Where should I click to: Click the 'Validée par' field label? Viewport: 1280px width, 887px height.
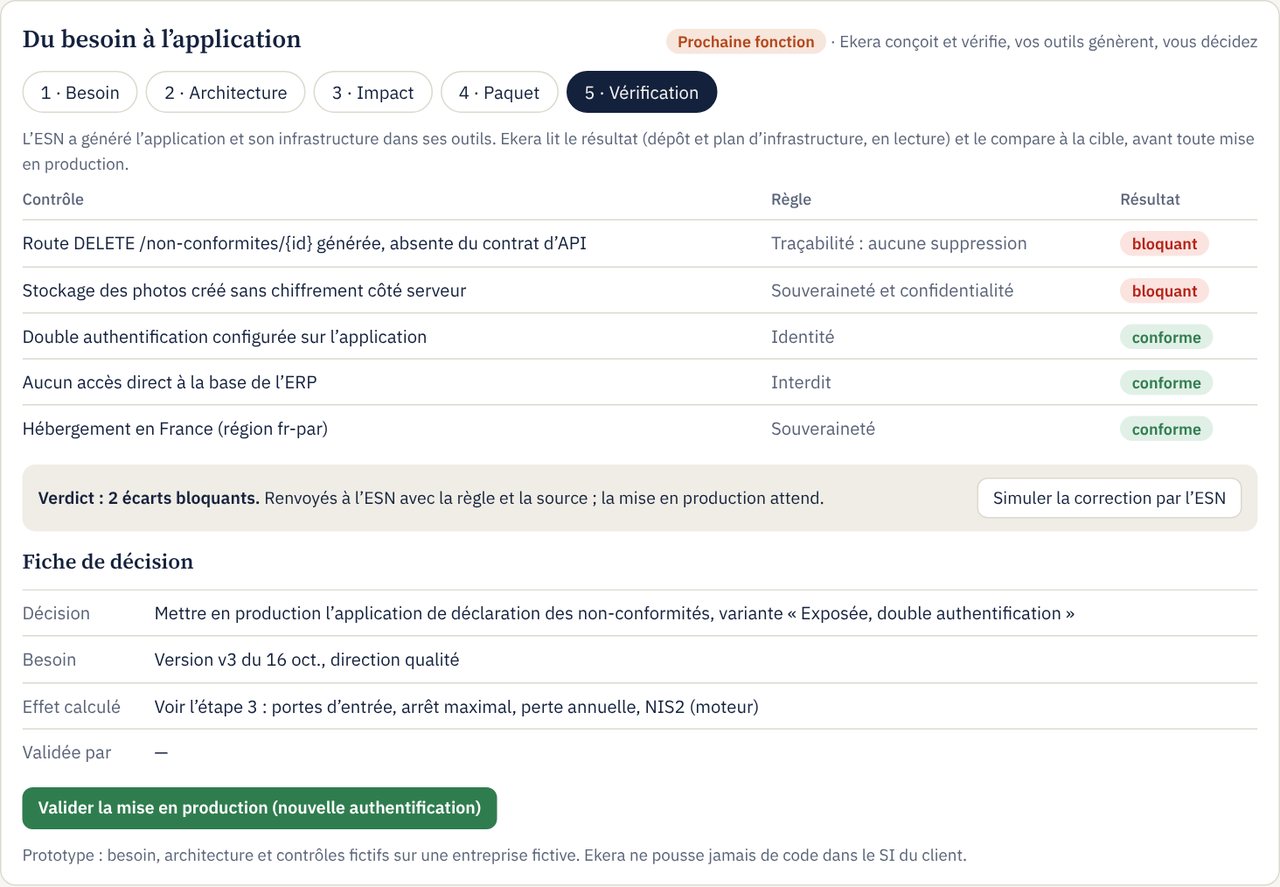pyautogui.click(x=67, y=753)
